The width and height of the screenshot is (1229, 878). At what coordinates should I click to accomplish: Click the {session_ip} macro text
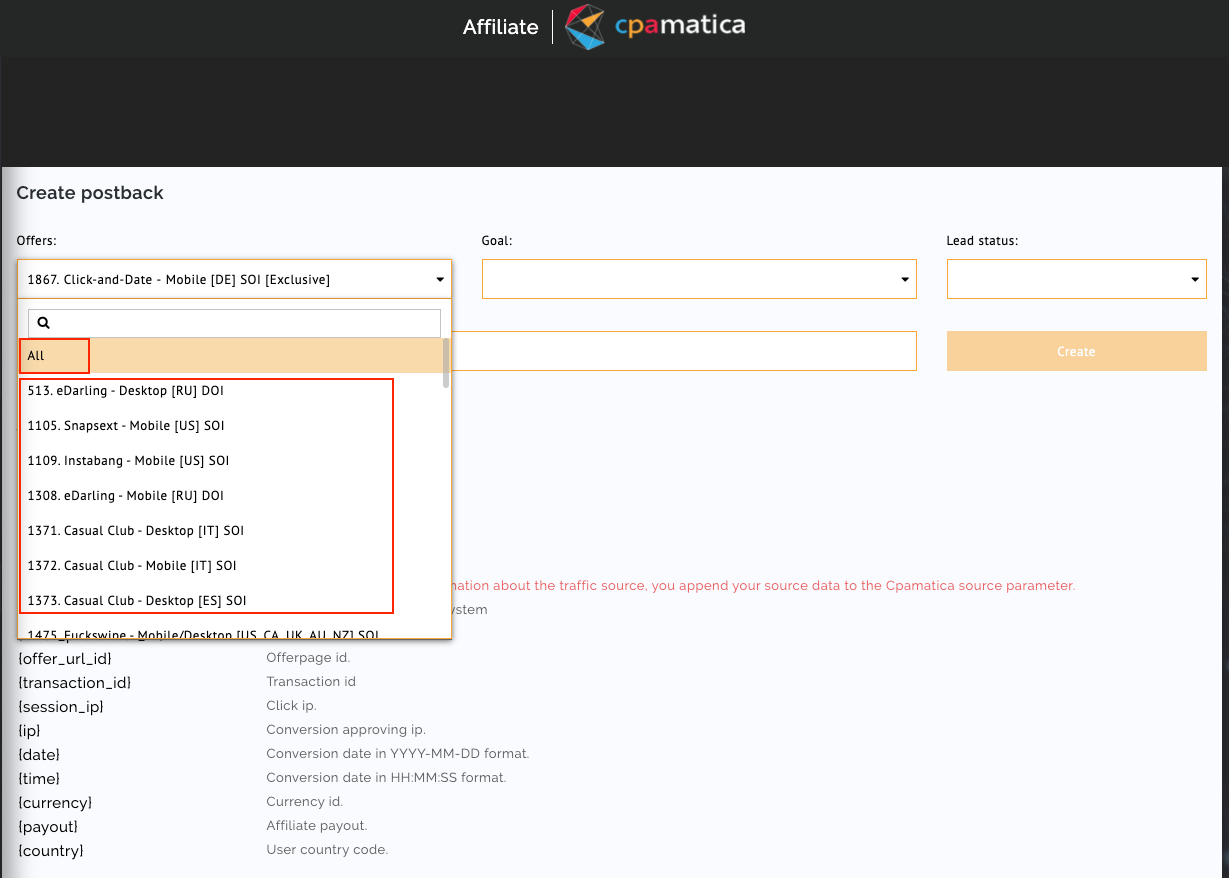coord(60,707)
